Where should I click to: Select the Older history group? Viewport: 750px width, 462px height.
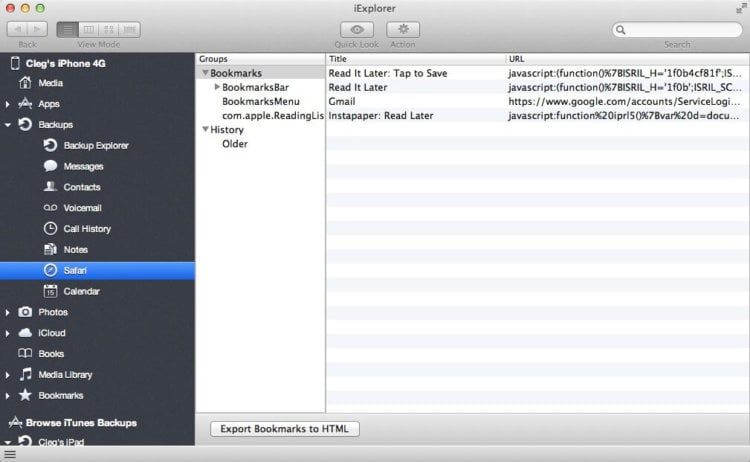tap(235, 143)
